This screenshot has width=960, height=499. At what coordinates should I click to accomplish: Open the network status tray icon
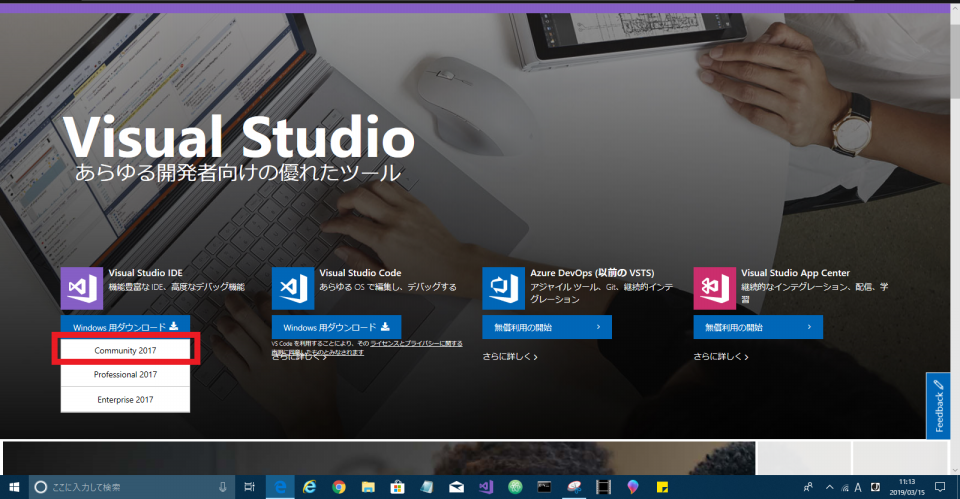tap(845, 488)
